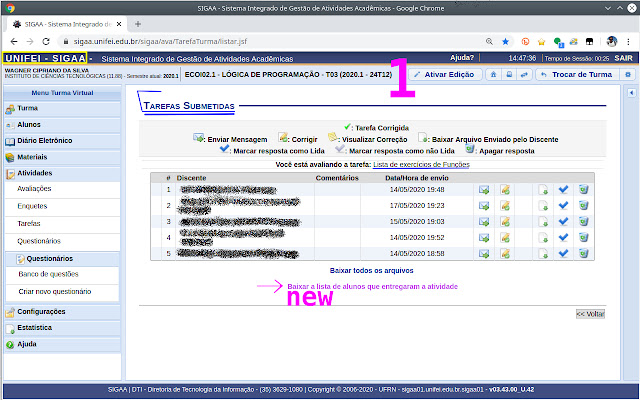The image size is (640, 400).
Task: Click the swap arrows icon in class toolbar
Action: coord(524,75)
